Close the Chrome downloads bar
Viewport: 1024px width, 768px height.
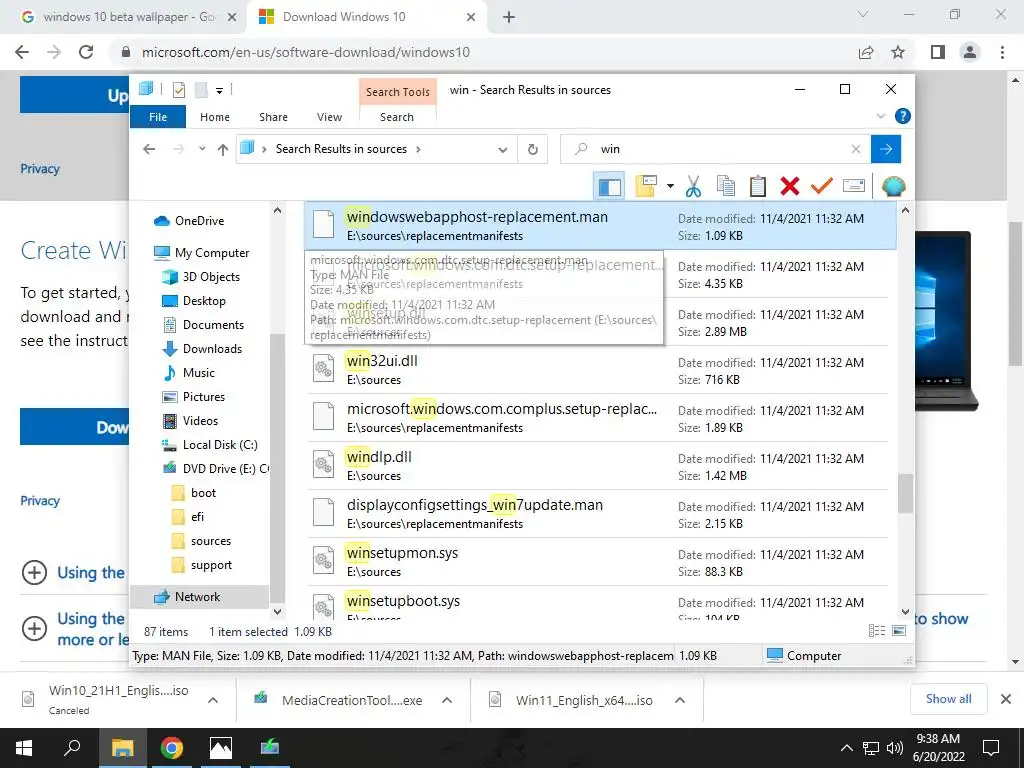[1006, 699]
